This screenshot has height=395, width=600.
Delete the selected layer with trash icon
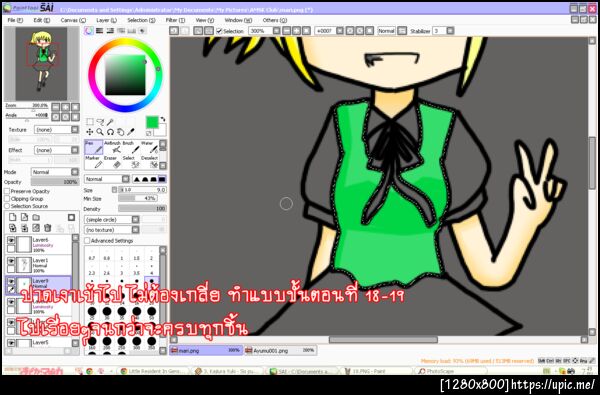[47, 228]
